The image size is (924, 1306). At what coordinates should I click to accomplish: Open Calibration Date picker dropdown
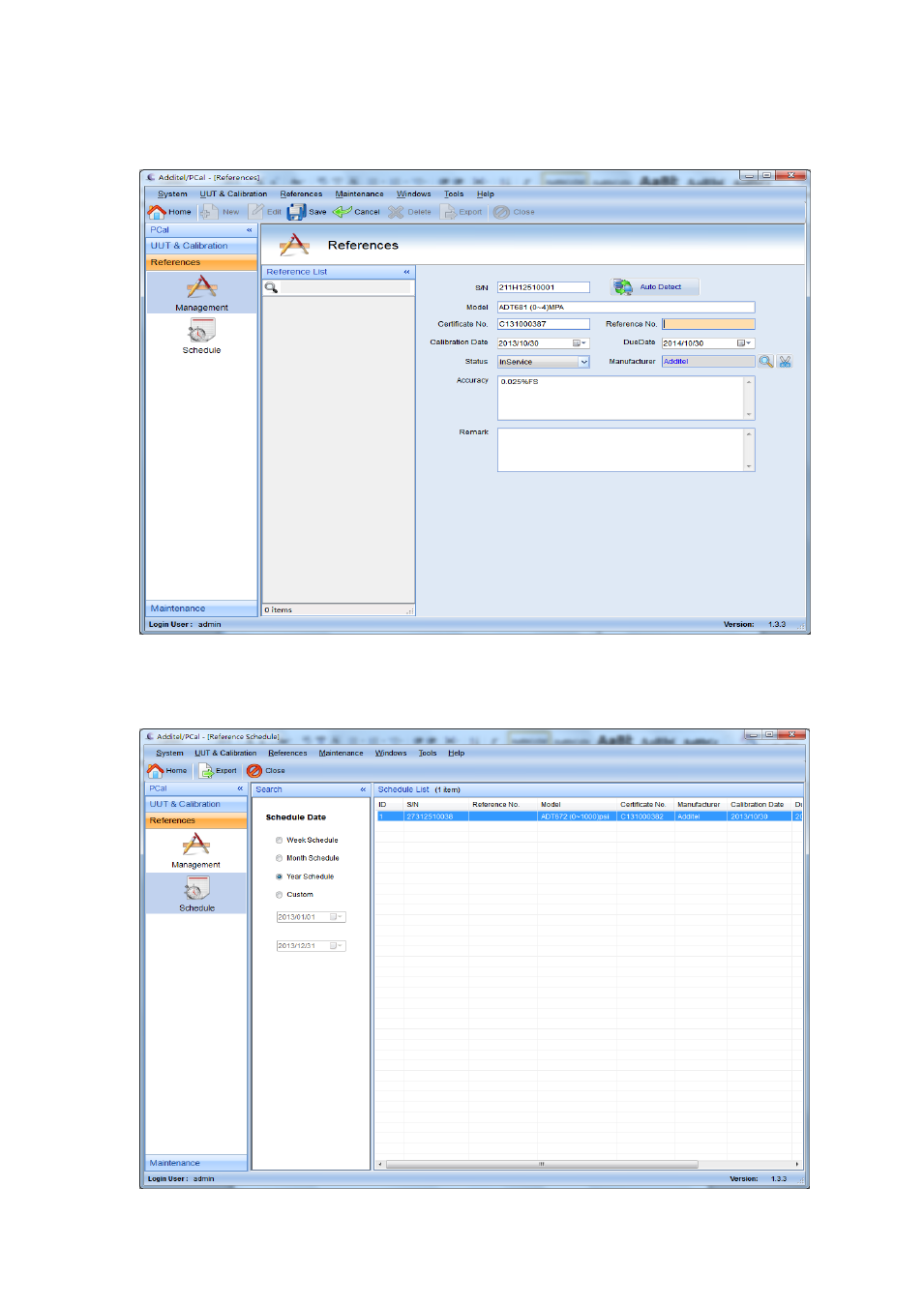click(580, 343)
